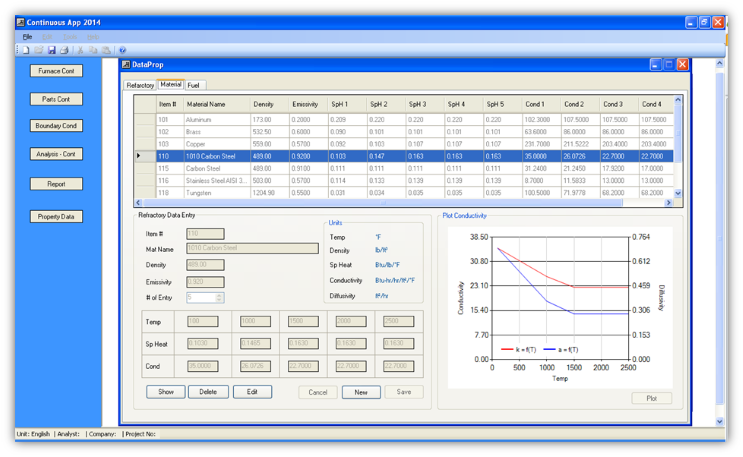
Task: Click the New document toolbar icon
Action: 26,50
